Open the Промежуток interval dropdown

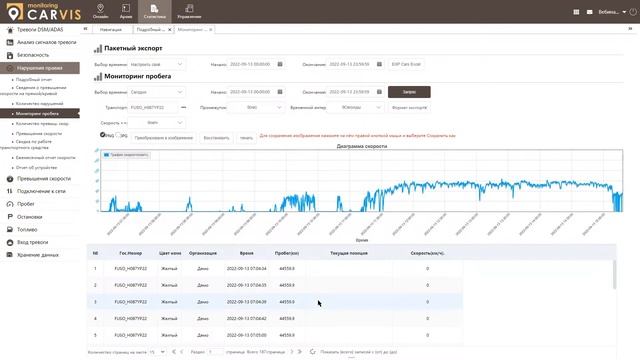pyautogui.click(x=256, y=107)
